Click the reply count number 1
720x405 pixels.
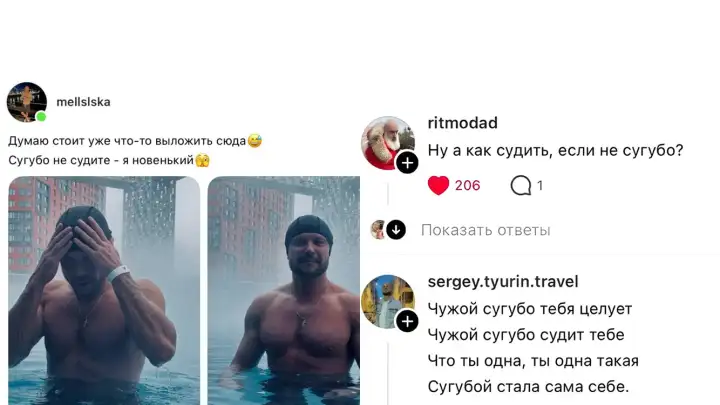pyautogui.click(x=540, y=186)
